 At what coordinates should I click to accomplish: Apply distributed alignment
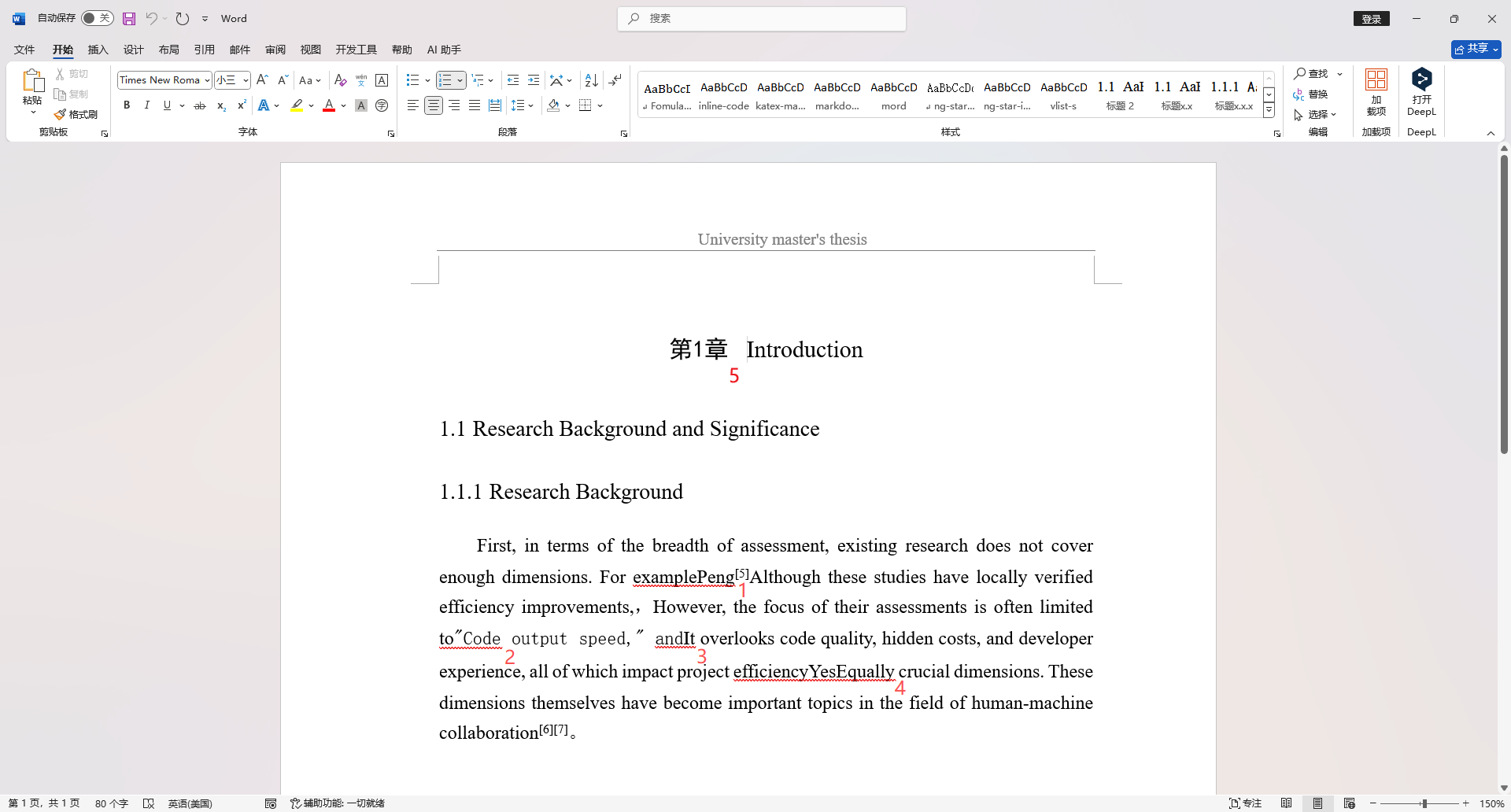coord(495,105)
